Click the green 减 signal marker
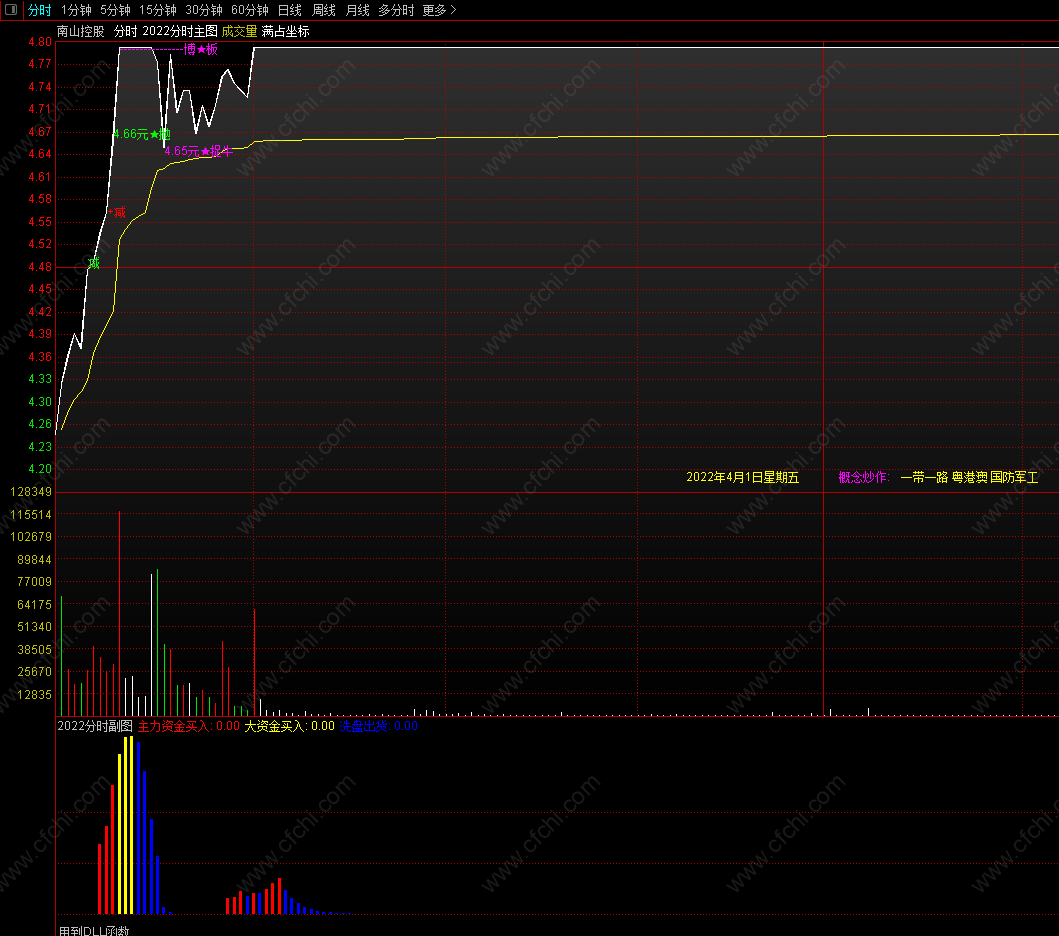1059x936 pixels. [x=94, y=263]
